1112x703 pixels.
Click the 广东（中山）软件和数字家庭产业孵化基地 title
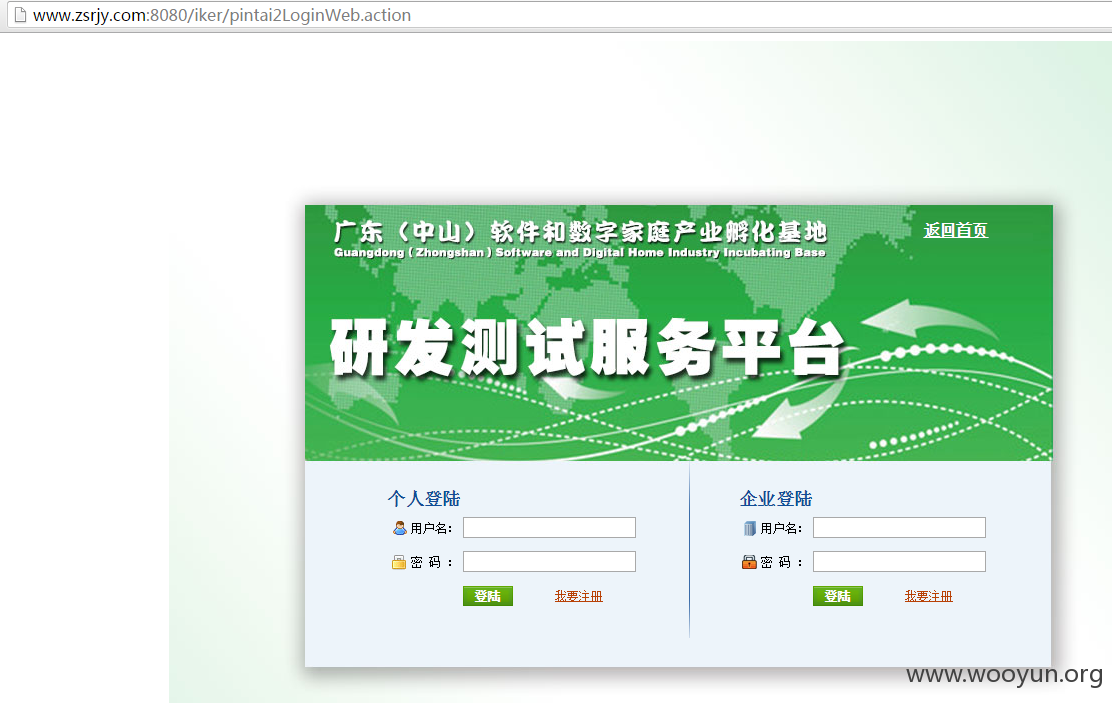click(x=581, y=231)
